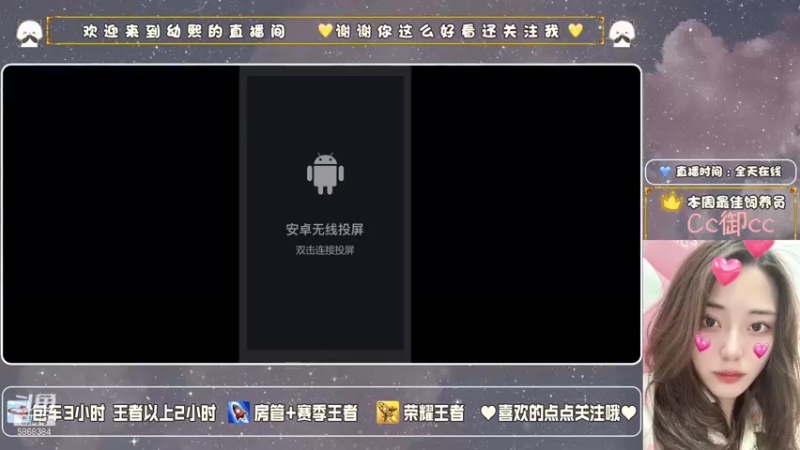Click the 荣耀王者 text
Image resolution: width=800 pixels, height=450 pixels.
[434, 413]
